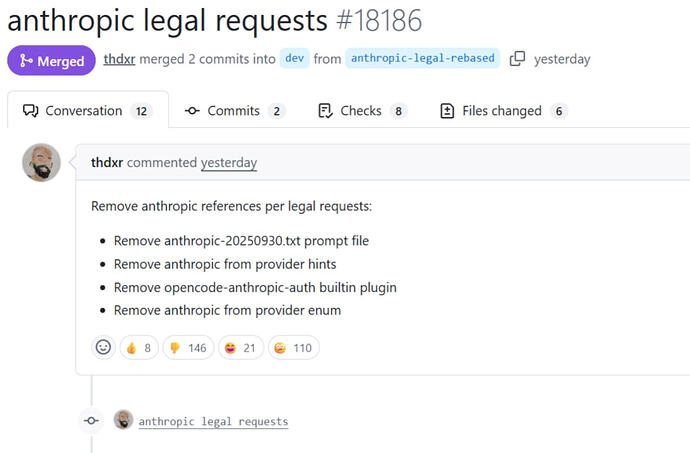Click the comment's yesterday timestamp link
Screen dimensions: 690x453
229,163
